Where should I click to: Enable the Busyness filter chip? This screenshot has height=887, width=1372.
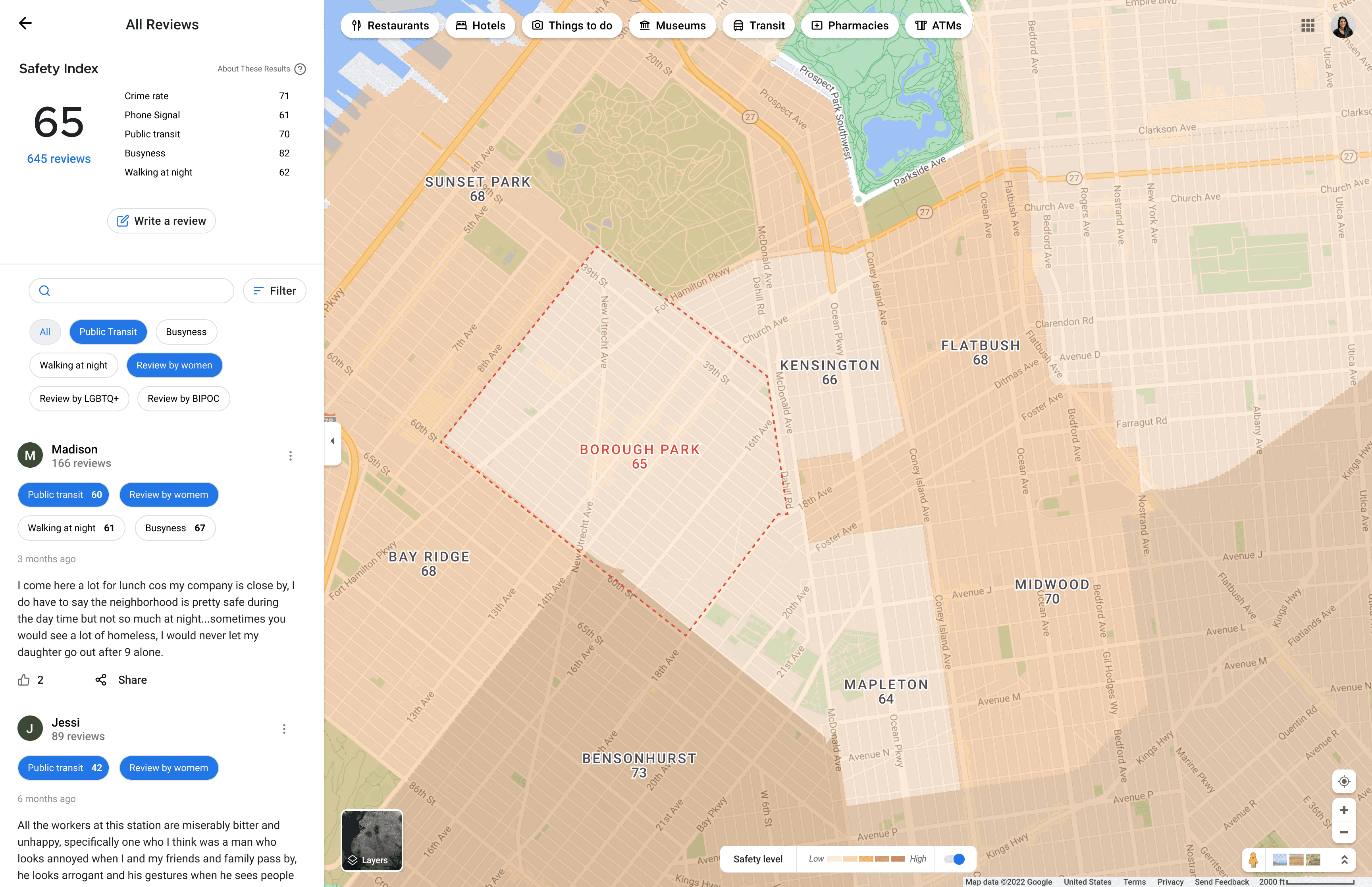[x=186, y=332]
